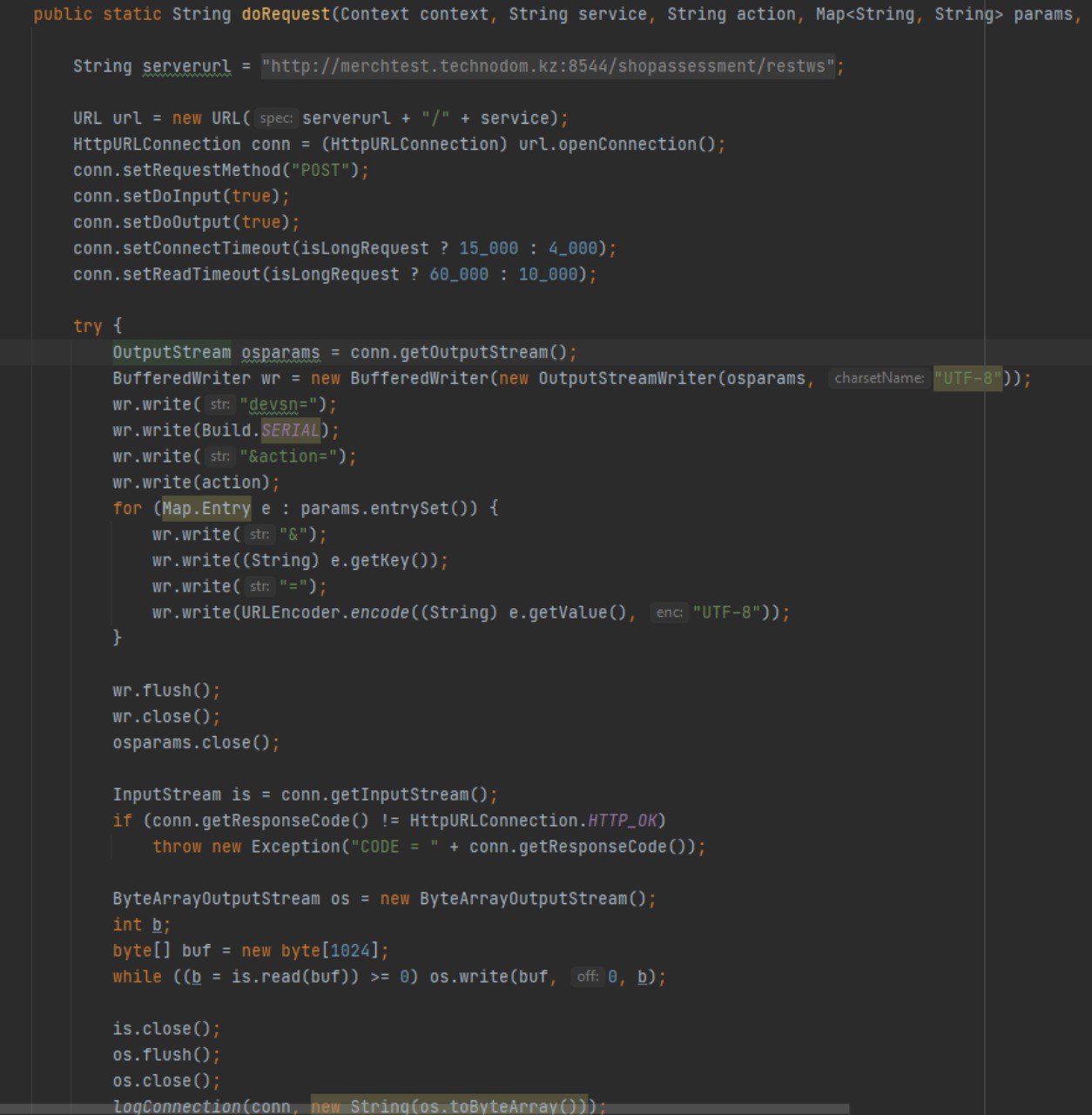
Task: Click the if keyword
Action: pos(122,821)
